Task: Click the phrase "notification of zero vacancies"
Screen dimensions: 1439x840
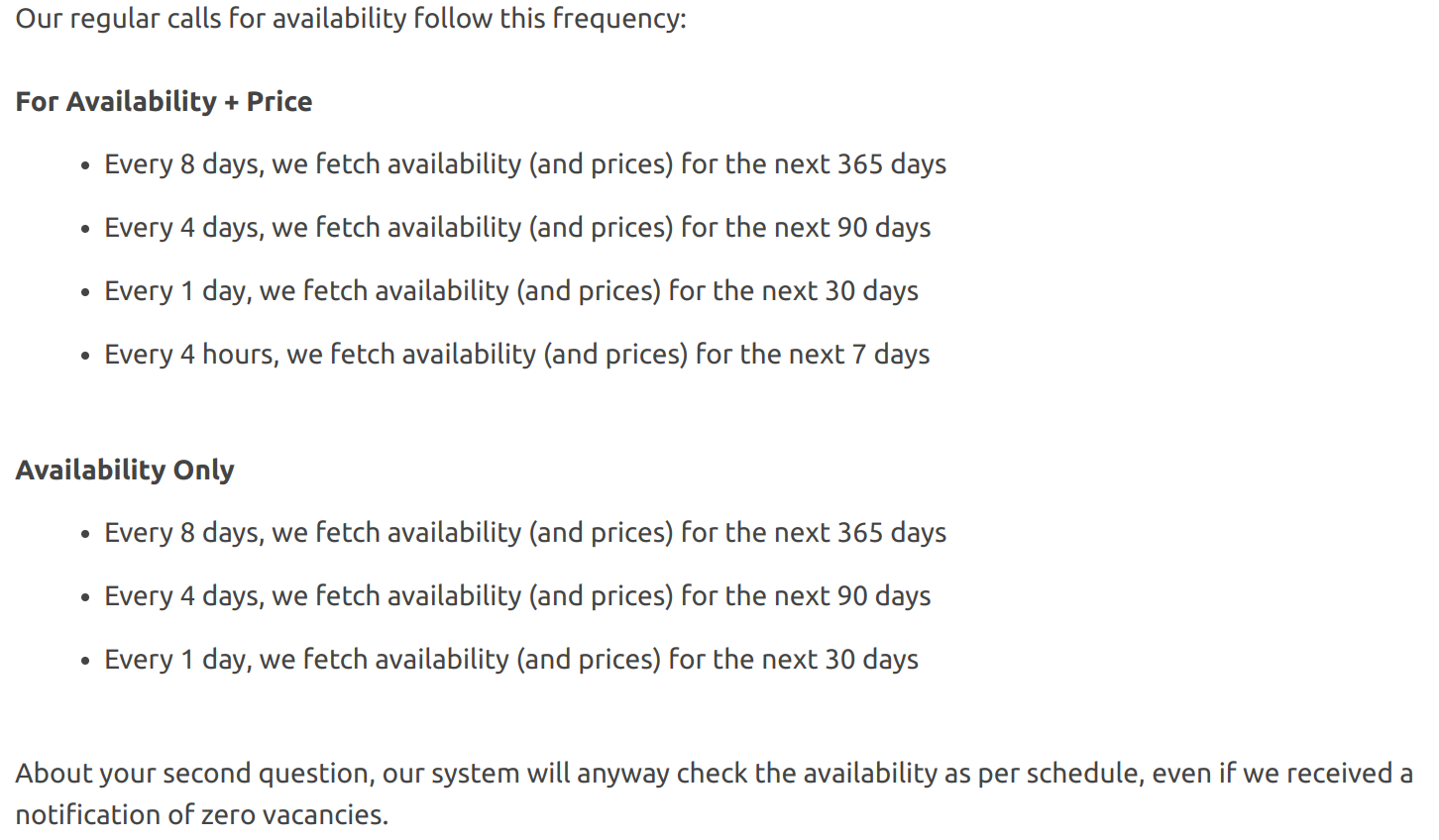Action: [x=200, y=815]
